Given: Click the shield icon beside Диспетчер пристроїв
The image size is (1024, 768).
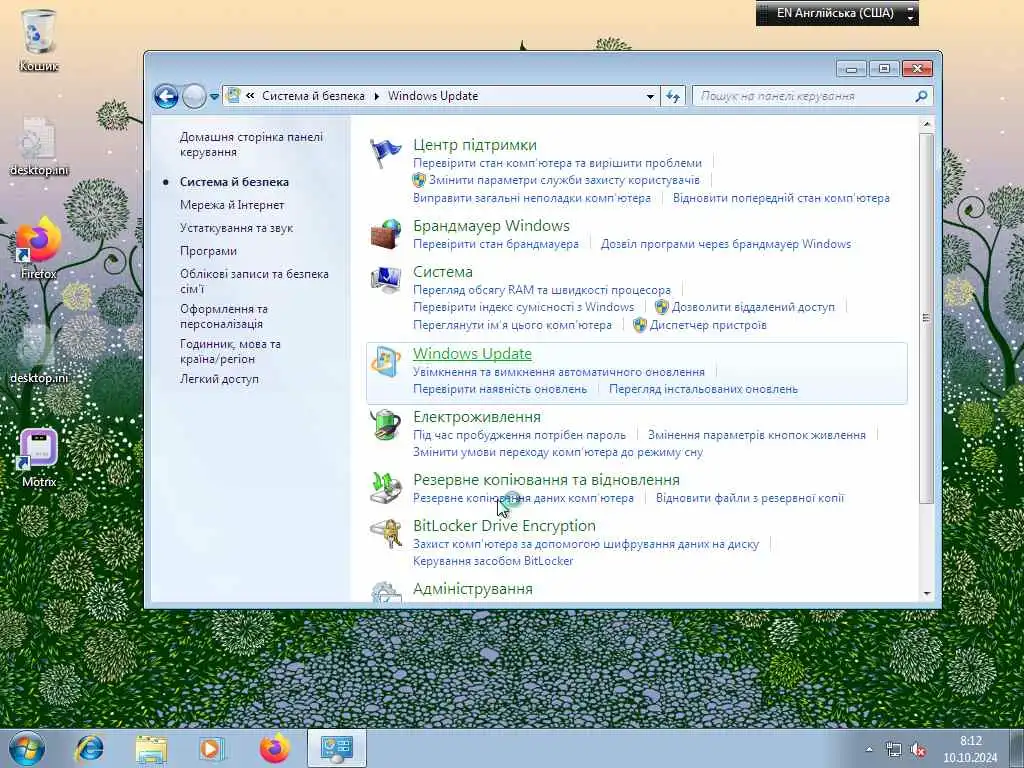Looking at the screenshot, I should [x=640, y=325].
